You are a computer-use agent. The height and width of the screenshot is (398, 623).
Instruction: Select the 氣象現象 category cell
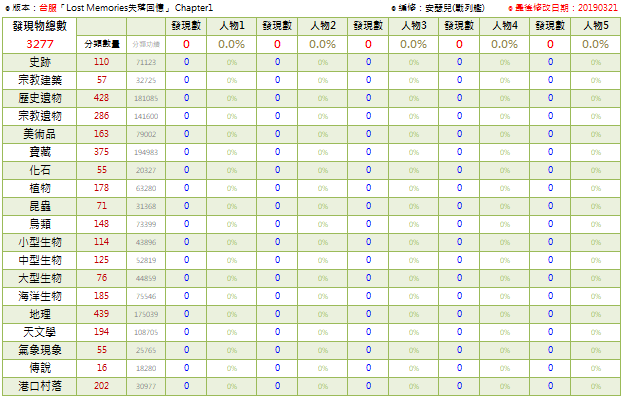coord(39,350)
